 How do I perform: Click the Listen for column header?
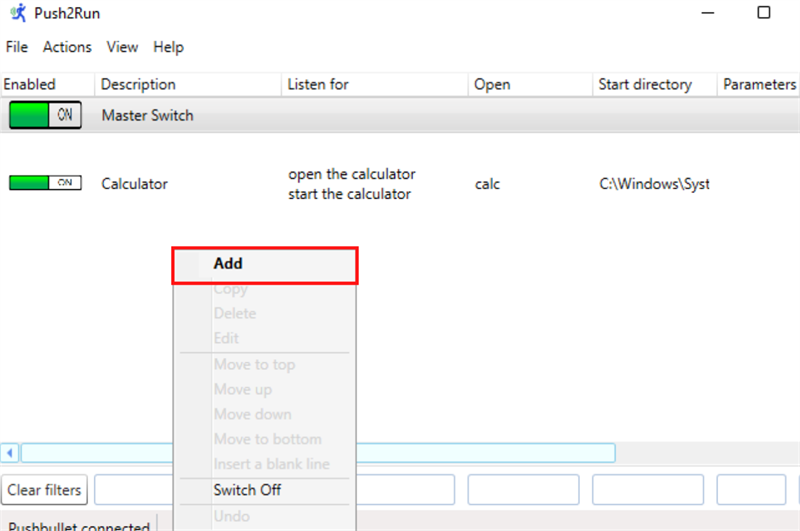pyautogui.click(x=375, y=84)
